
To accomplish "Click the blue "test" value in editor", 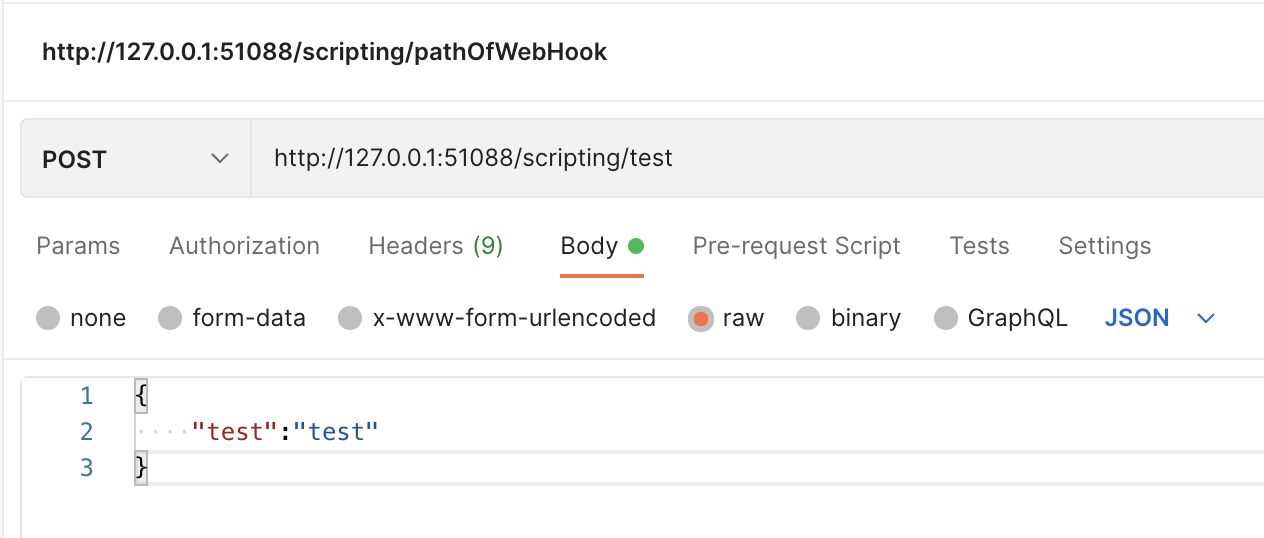I will click(x=336, y=432).
